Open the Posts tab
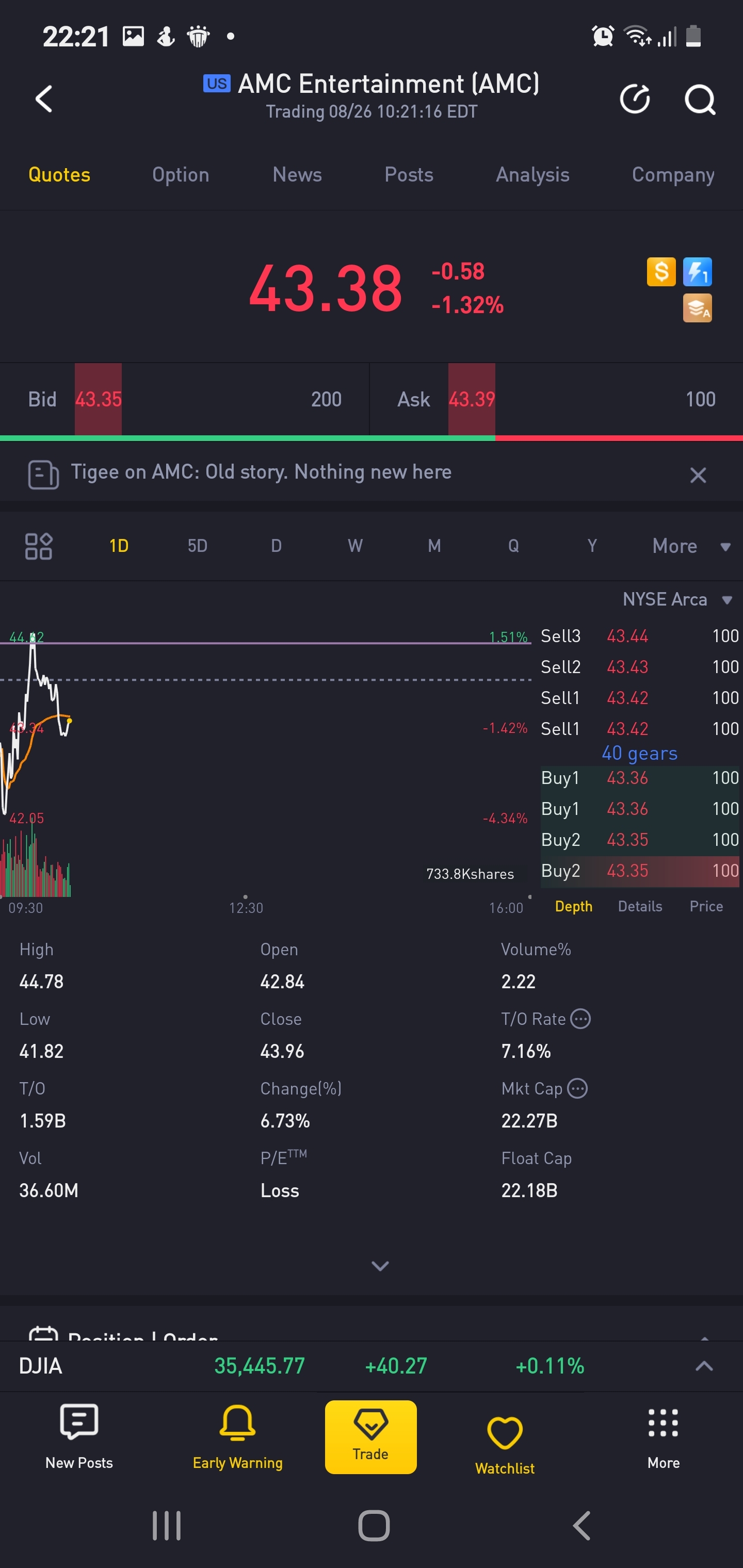Screen dimensions: 743x1568 pyautogui.click(x=409, y=175)
